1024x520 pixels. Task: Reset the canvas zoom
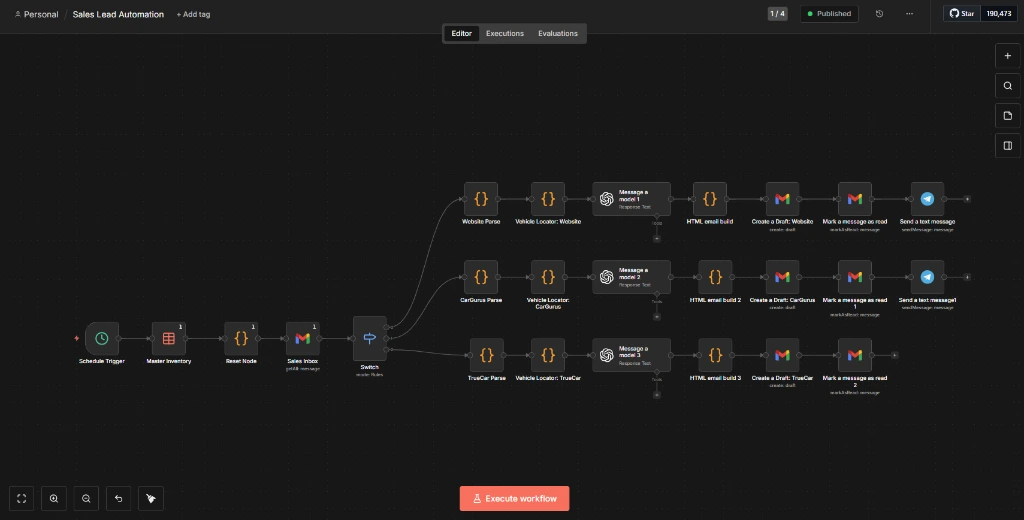click(118, 498)
